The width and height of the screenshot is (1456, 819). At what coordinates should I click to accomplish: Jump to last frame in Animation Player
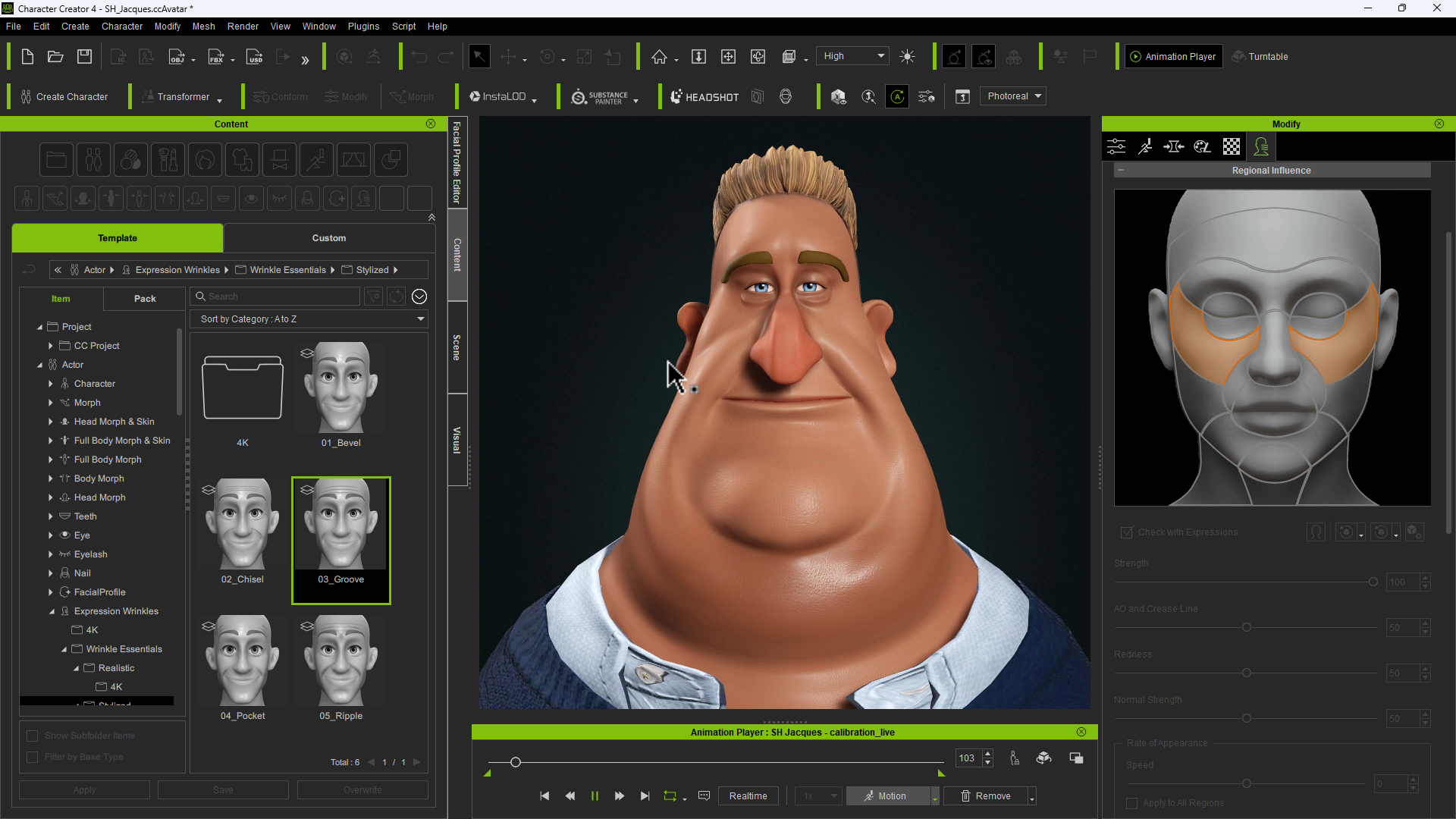pos(645,796)
